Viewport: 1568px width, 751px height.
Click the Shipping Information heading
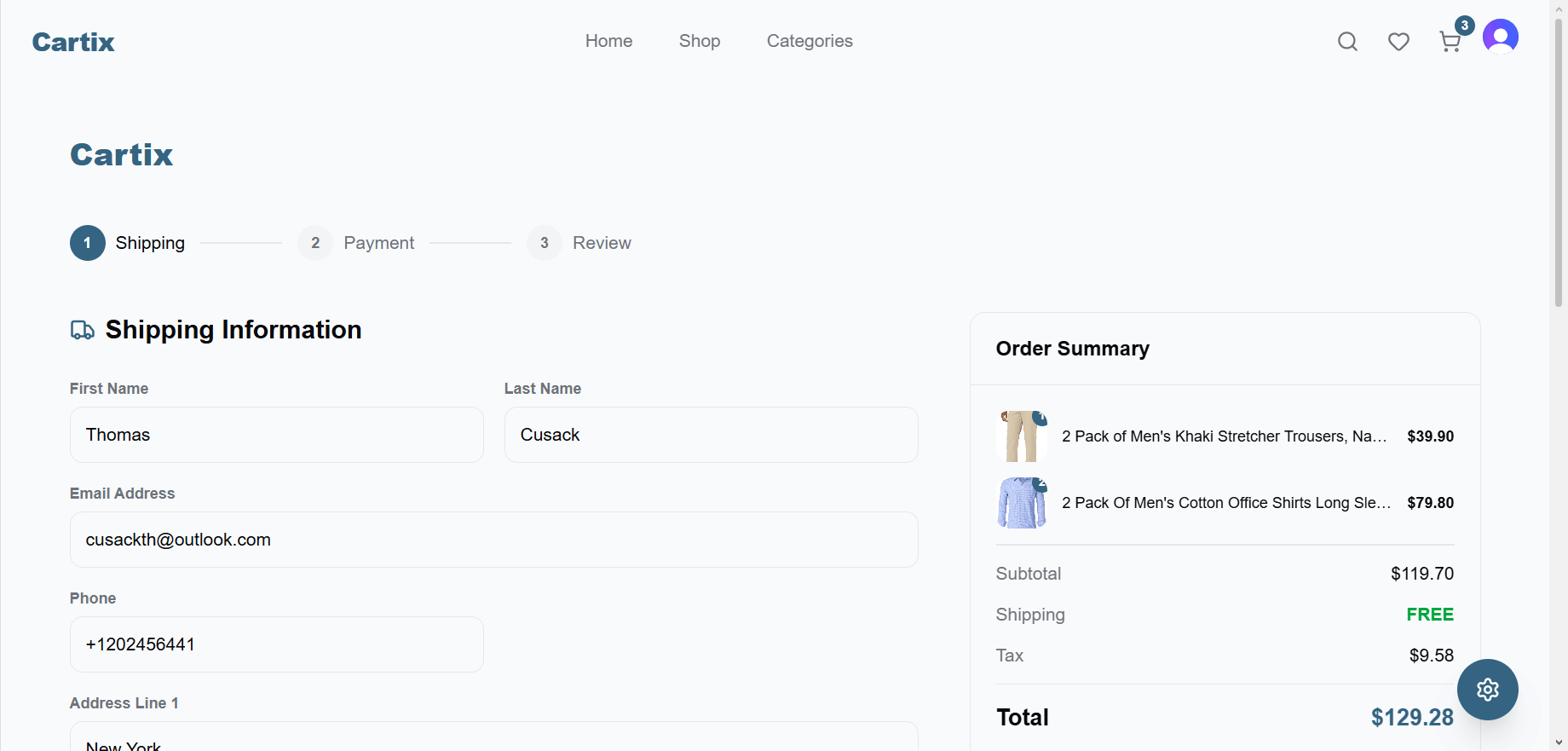pyautogui.click(x=233, y=330)
